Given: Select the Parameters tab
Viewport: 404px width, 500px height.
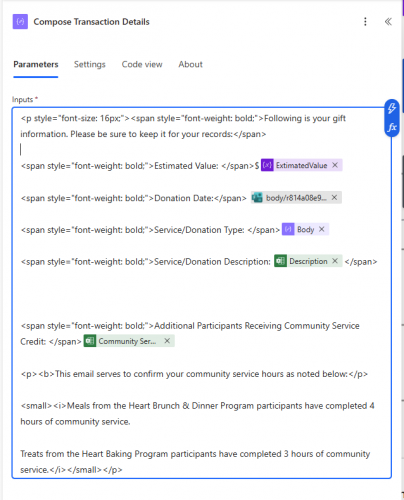Looking at the screenshot, I should [x=36, y=64].
